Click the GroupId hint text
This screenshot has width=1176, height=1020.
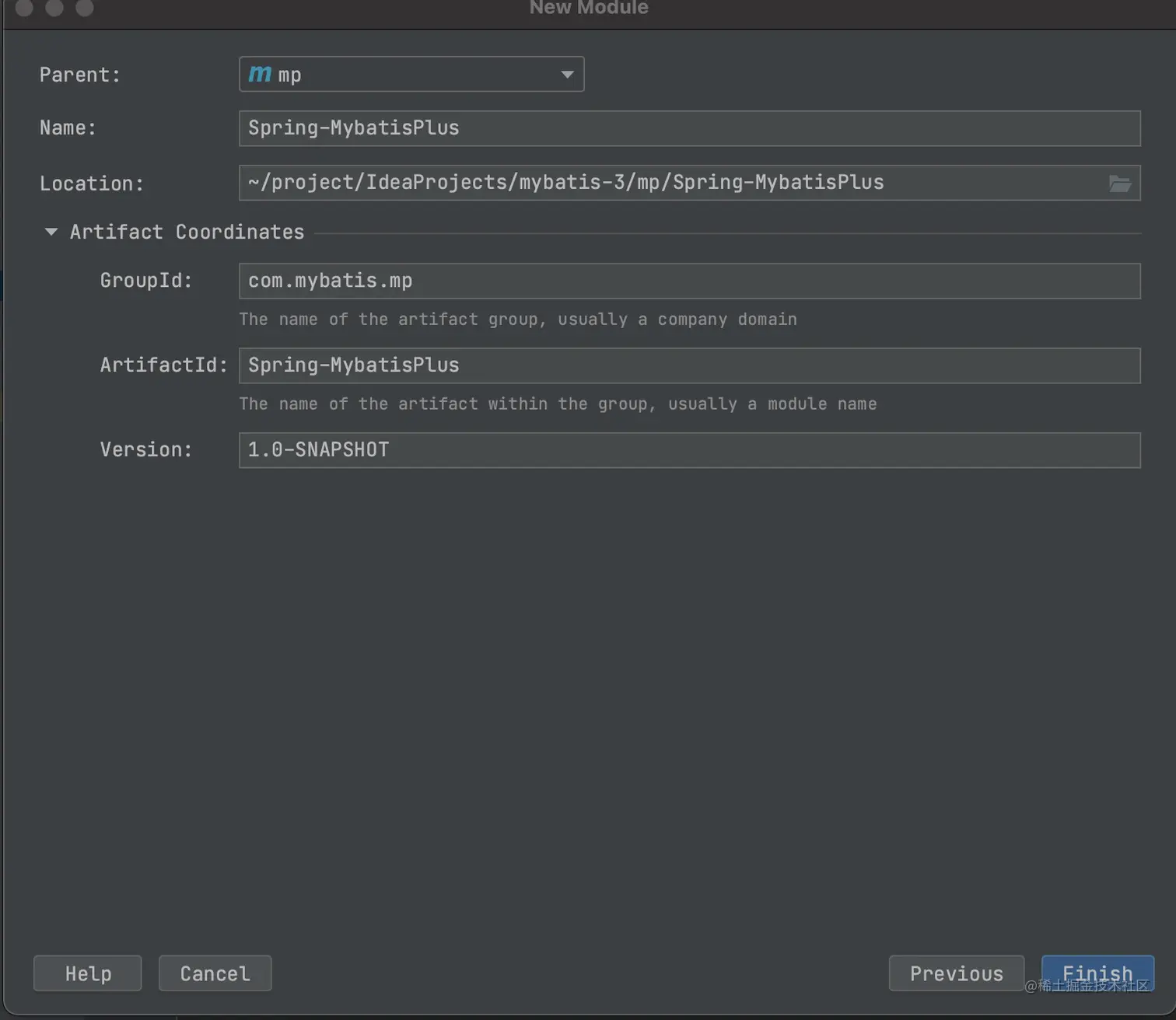[x=517, y=320]
